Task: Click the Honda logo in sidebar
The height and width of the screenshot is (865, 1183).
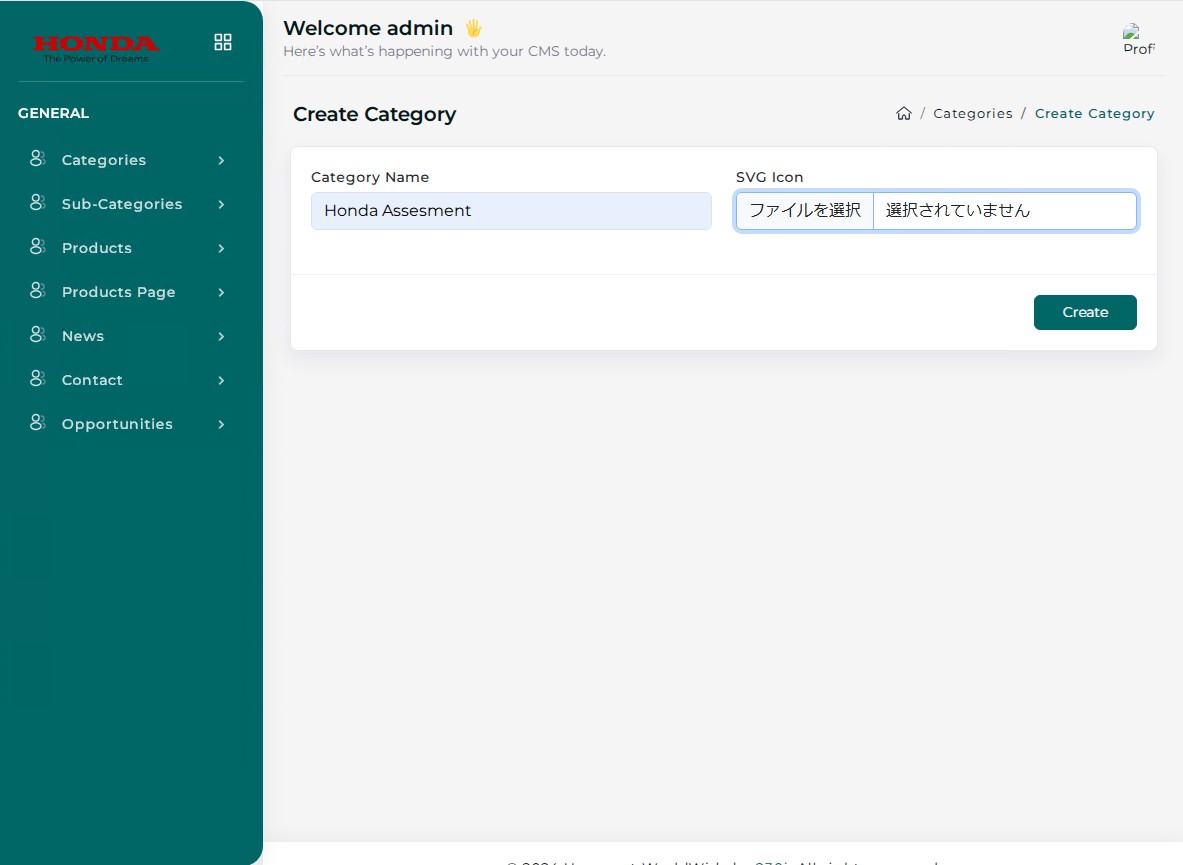Action: (96, 48)
